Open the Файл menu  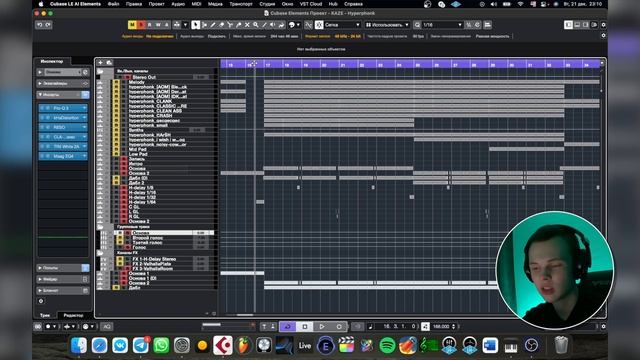coord(113,4)
